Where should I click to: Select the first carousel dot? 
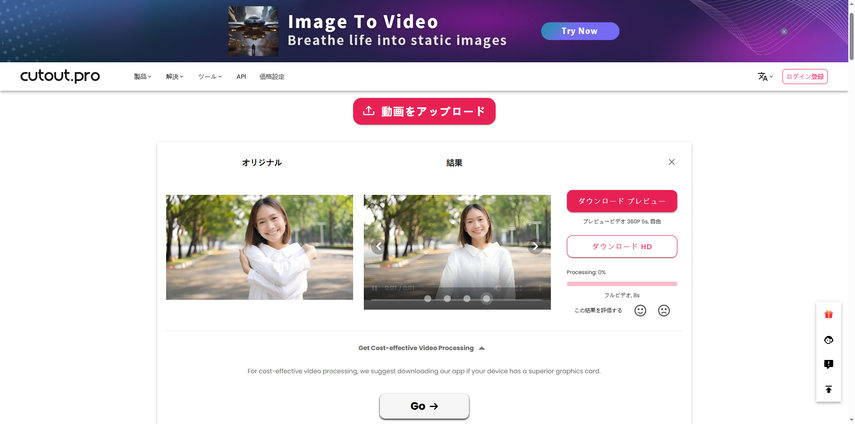(x=428, y=299)
